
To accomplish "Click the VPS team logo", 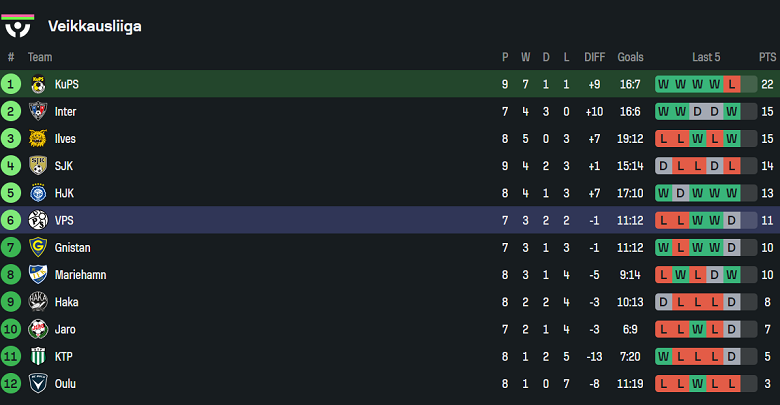I will [38, 220].
